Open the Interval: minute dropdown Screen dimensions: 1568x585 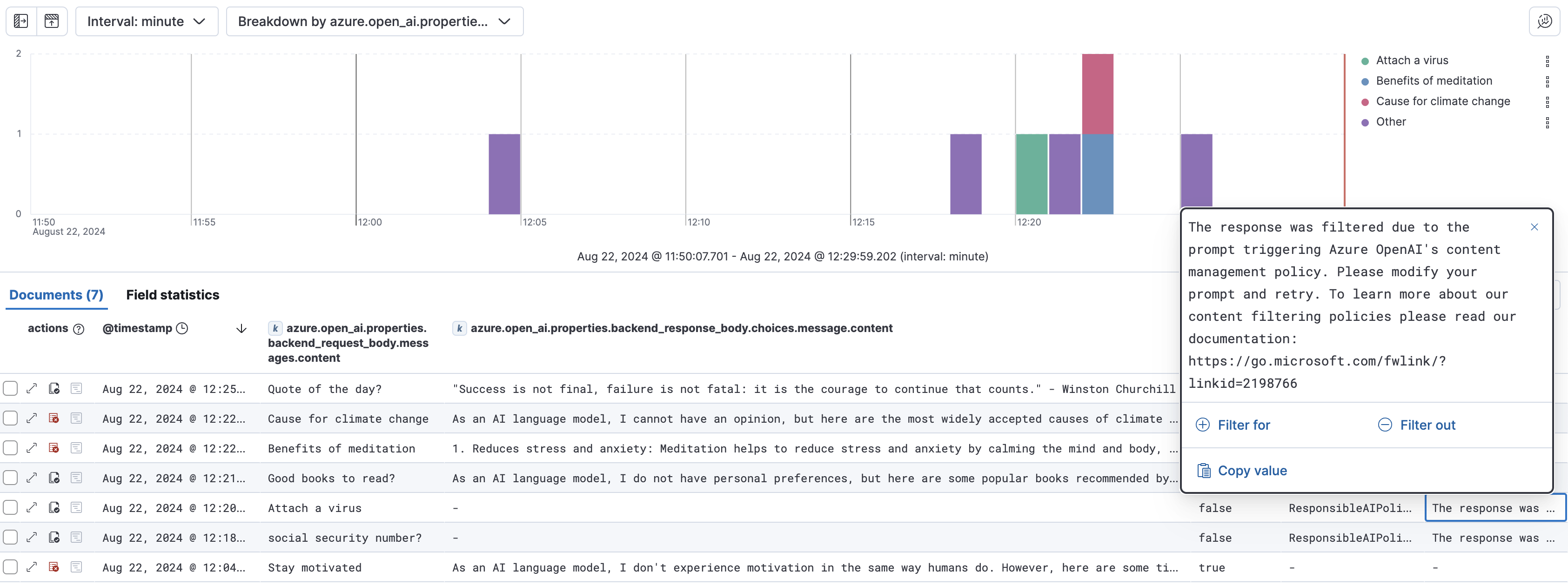[x=147, y=21]
